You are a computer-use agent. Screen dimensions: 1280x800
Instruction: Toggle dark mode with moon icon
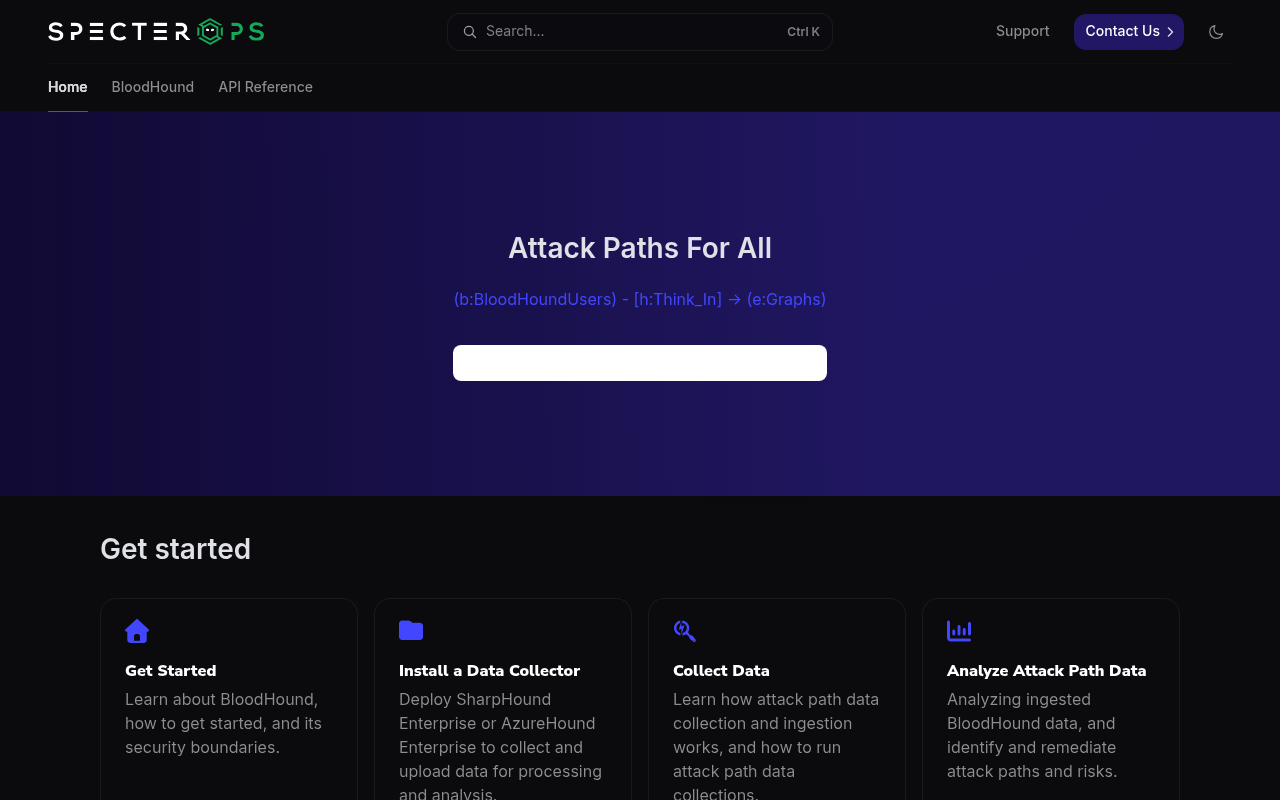(1216, 32)
